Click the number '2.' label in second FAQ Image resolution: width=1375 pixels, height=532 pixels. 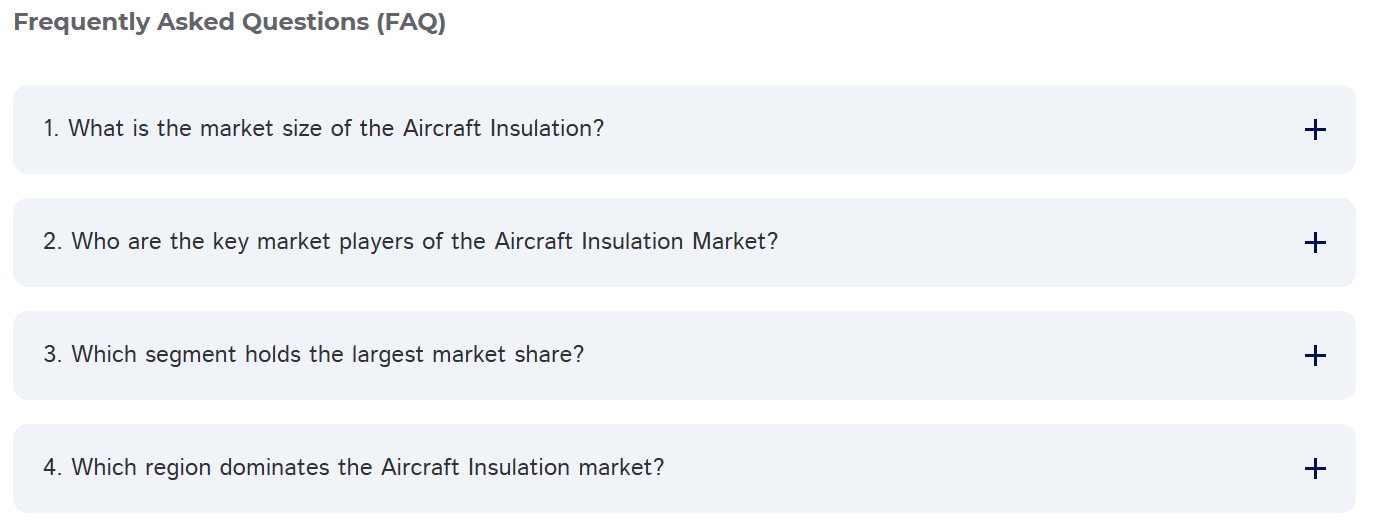[x=52, y=242]
